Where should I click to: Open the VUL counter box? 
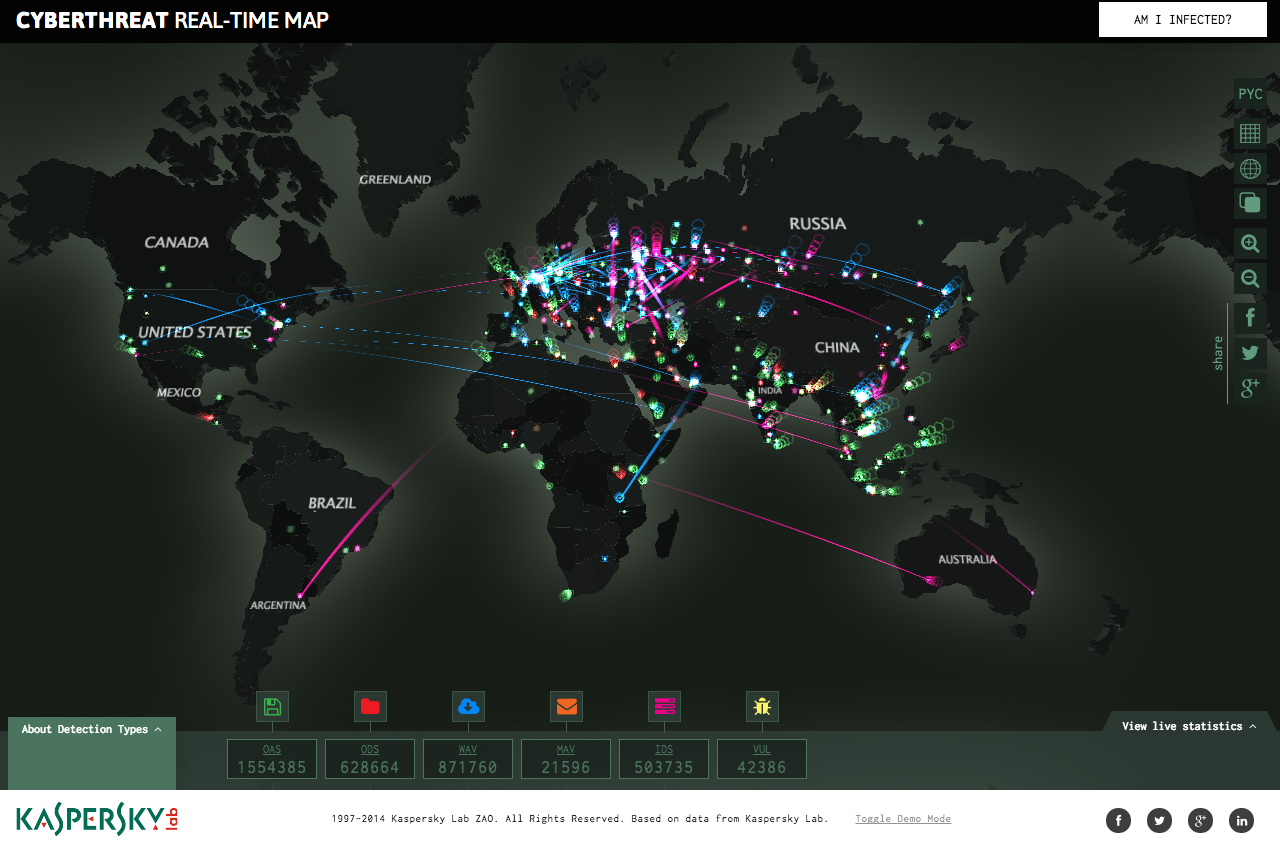[762, 759]
